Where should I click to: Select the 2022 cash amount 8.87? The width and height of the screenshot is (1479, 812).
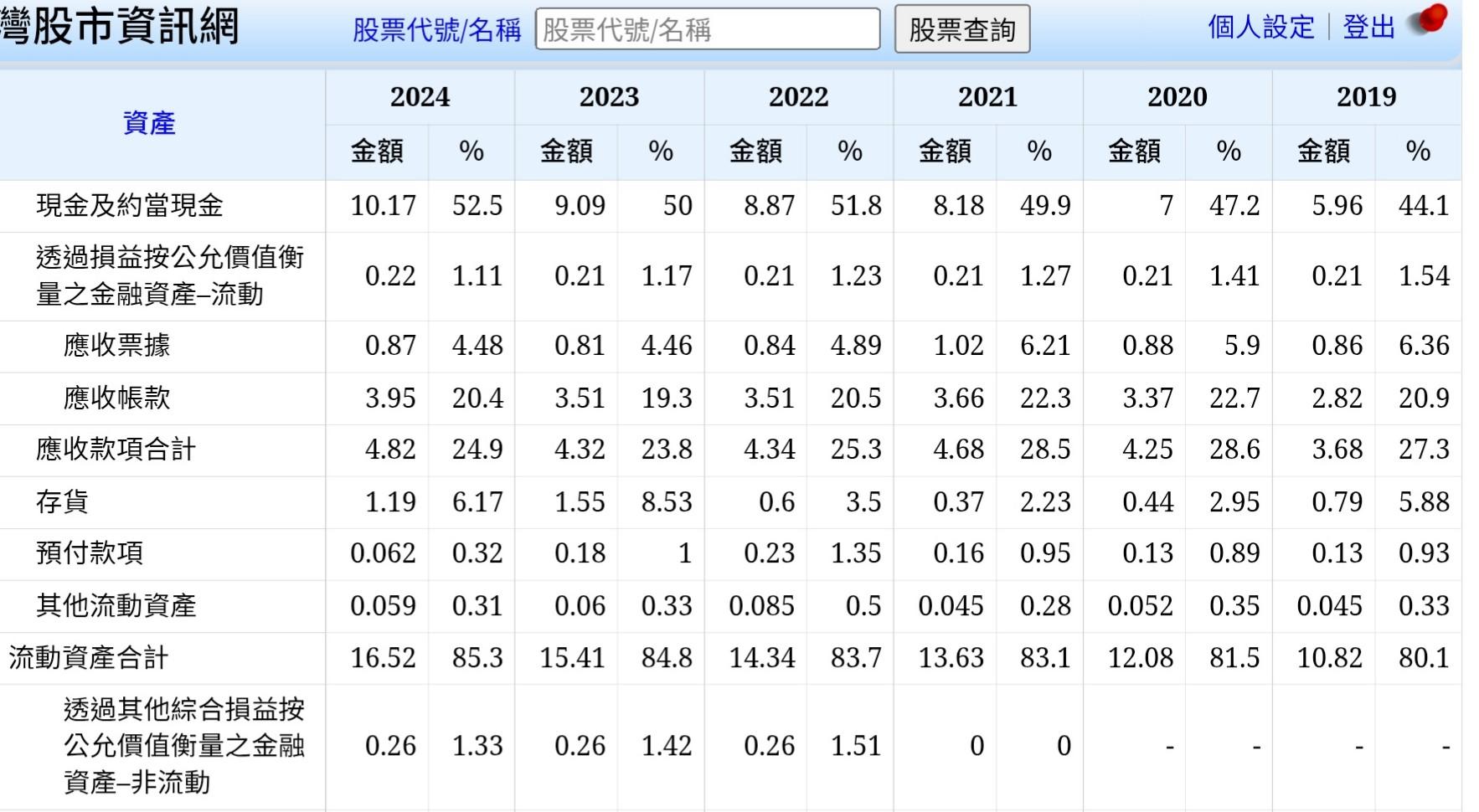pyautogui.click(x=769, y=206)
